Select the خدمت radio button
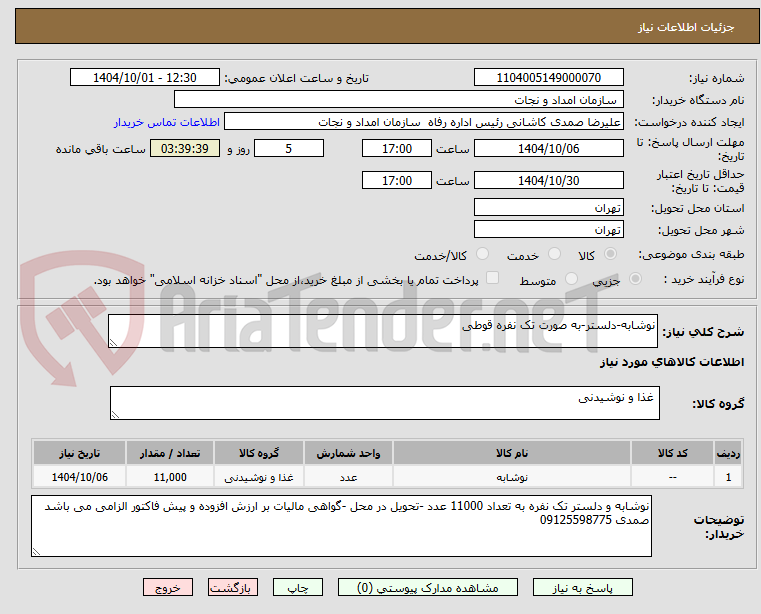This screenshot has width=761, height=614. (554, 254)
